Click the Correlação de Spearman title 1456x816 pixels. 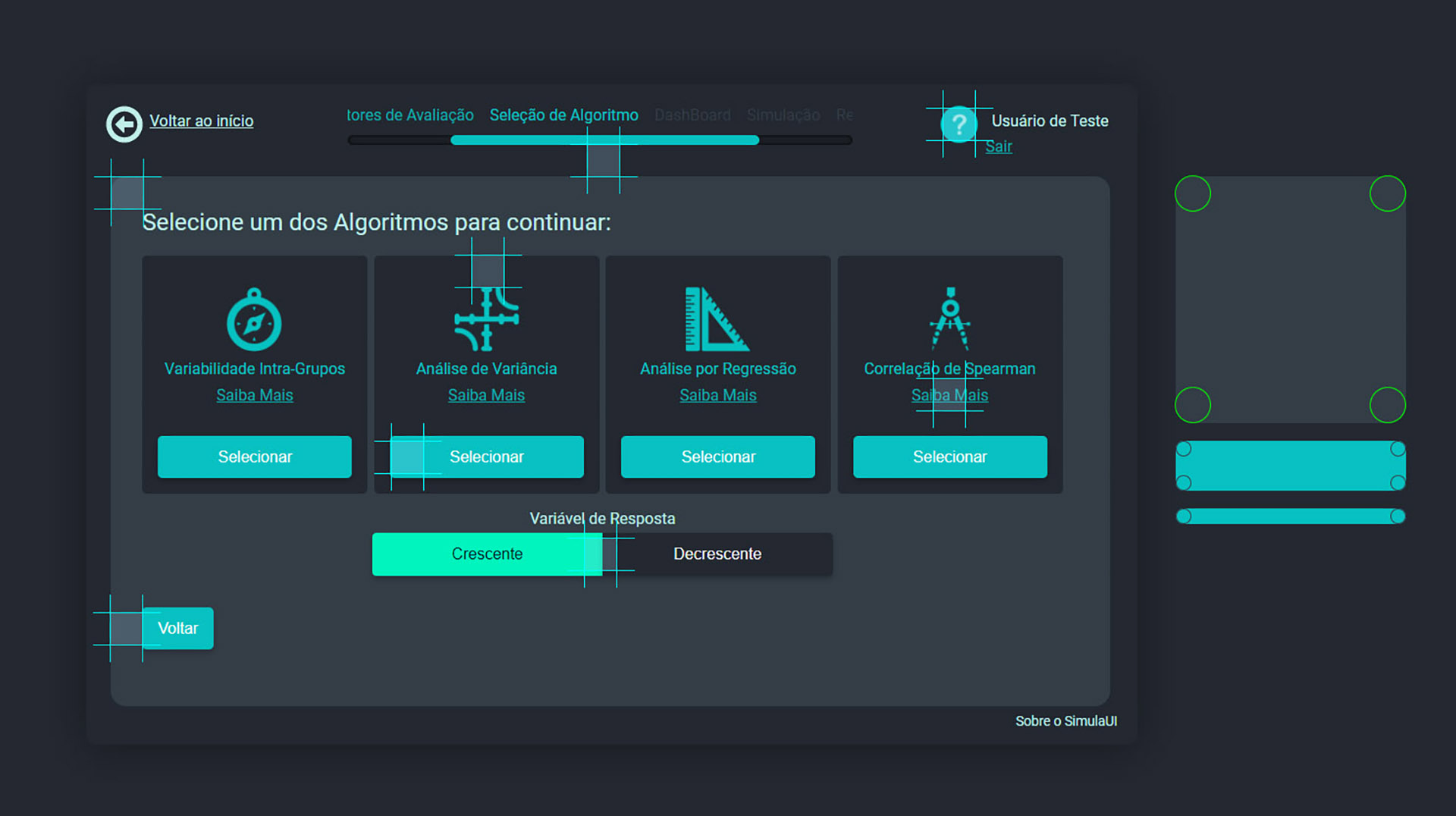point(949,369)
